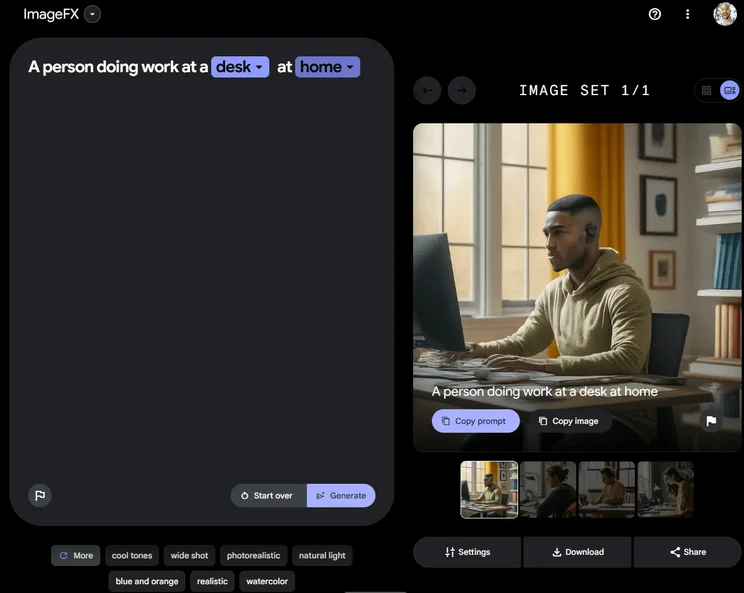Add the 'natural light' style chip

pyautogui.click(x=322, y=556)
